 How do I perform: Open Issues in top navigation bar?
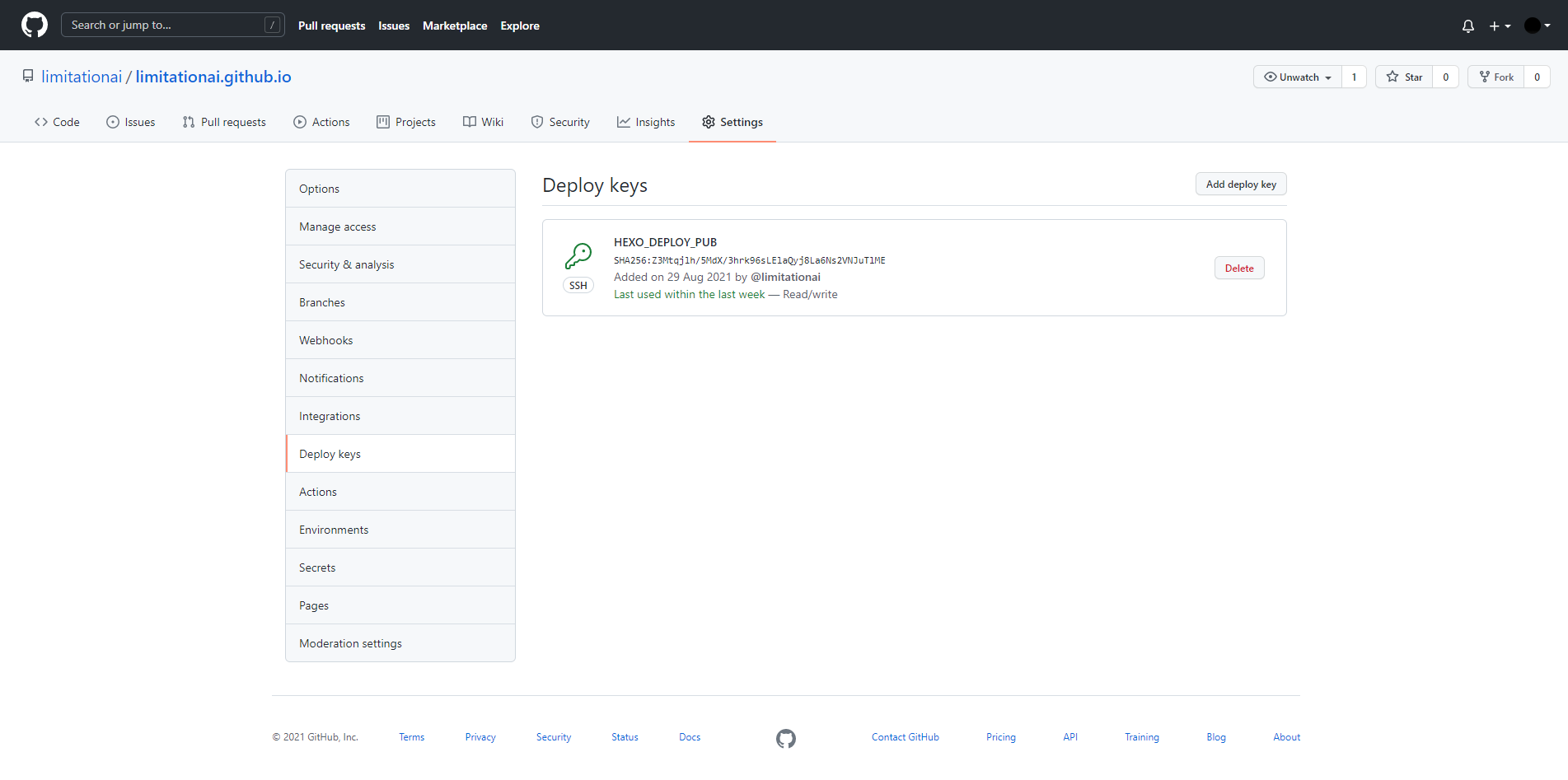pos(394,26)
